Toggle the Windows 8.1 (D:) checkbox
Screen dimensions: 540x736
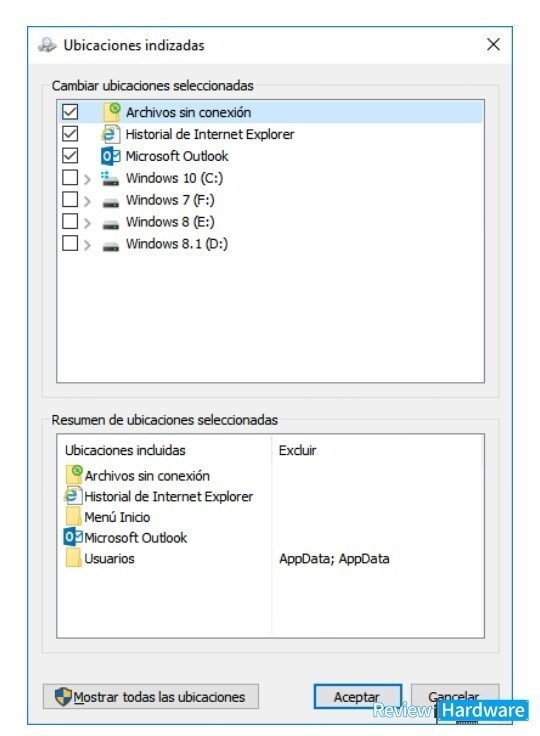[70, 243]
